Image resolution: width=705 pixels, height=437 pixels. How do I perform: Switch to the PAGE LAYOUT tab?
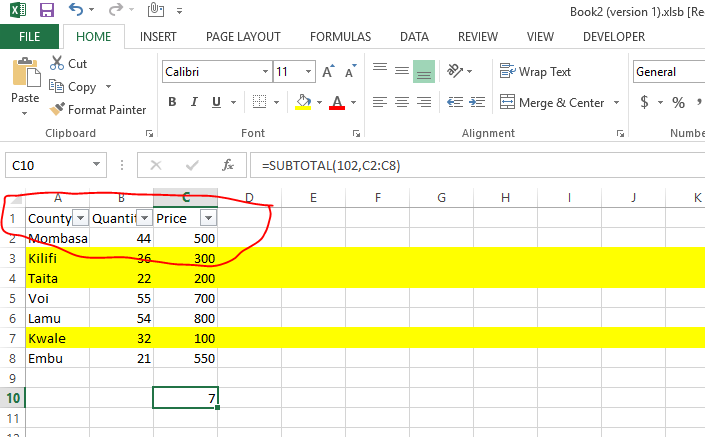tap(243, 37)
